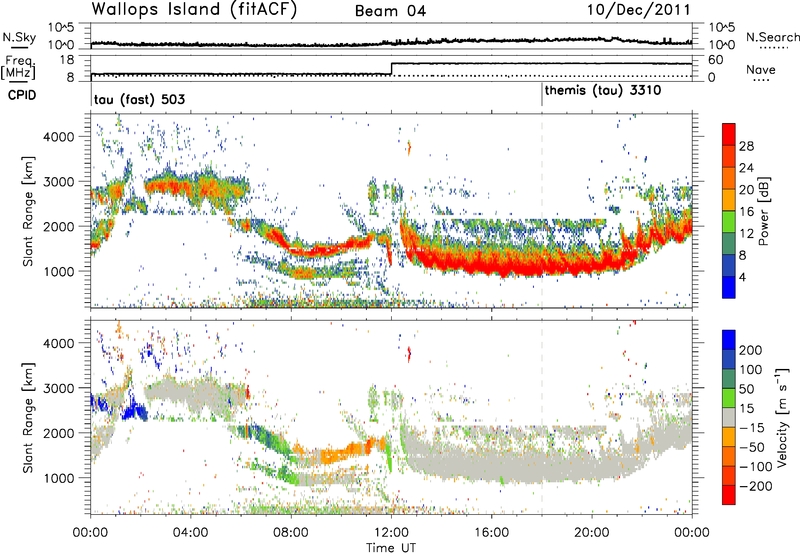Click power colorbar tick 28
The height and width of the screenshot is (554, 800).
pyautogui.click(x=746, y=146)
